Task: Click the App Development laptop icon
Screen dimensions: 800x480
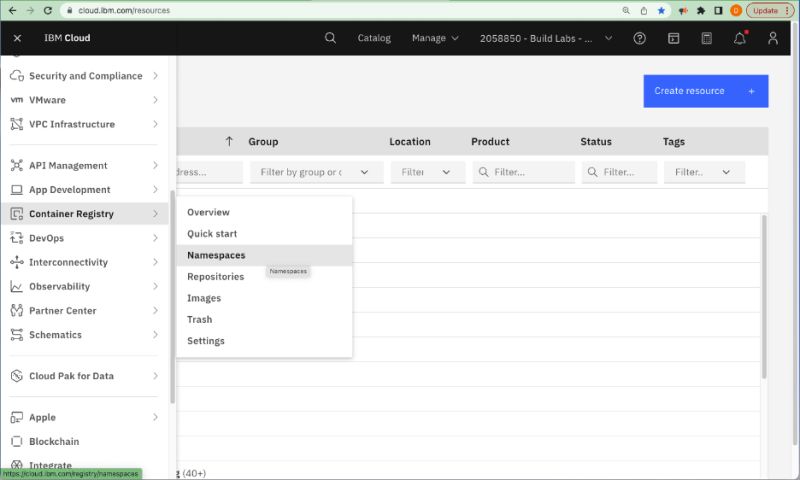Action: coord(17,190)
